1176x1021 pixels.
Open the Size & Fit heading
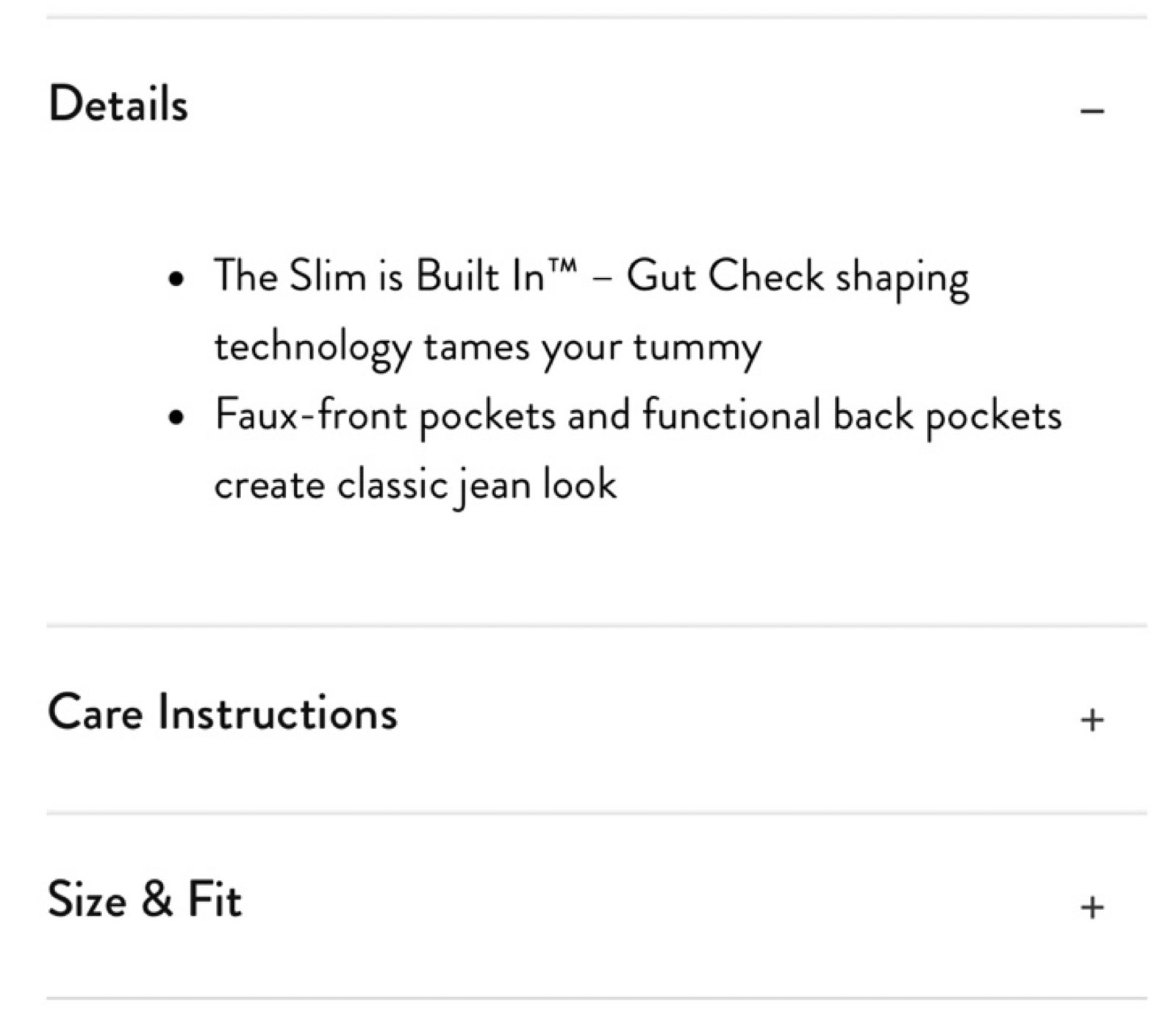tap(145, 899)
